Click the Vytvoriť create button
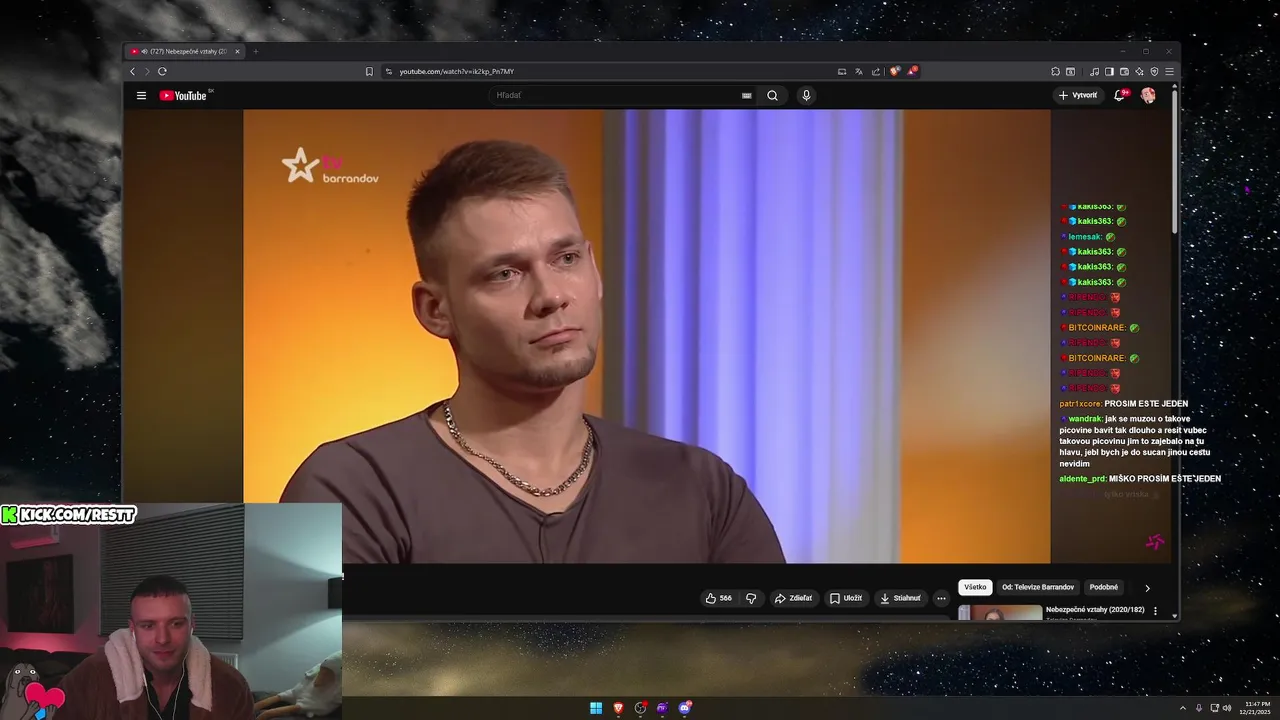1280x720 pixels. tap(1078, 95)
